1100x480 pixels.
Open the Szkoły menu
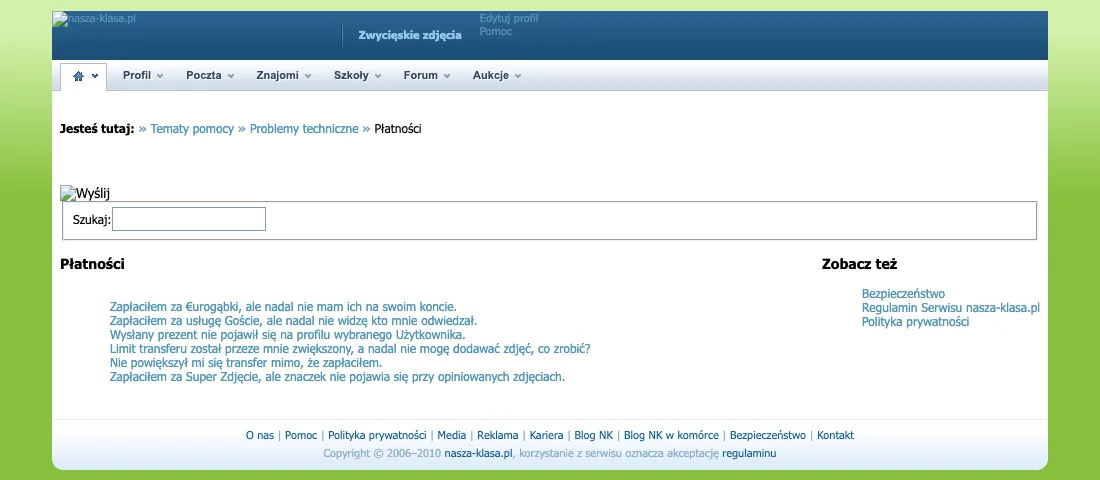tap(351, 75)
